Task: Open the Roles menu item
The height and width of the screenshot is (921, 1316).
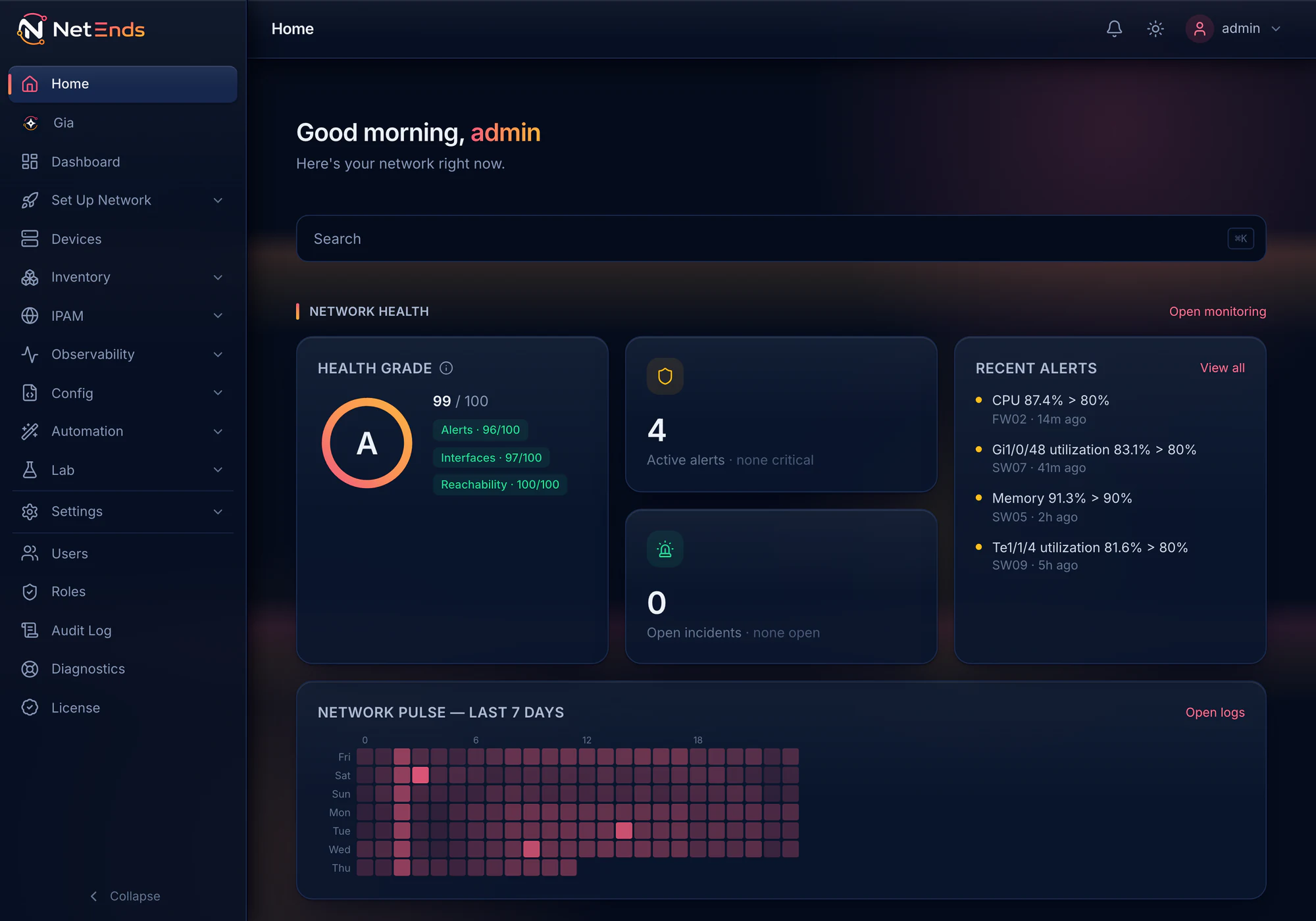Action: click(x=123, y=591)
